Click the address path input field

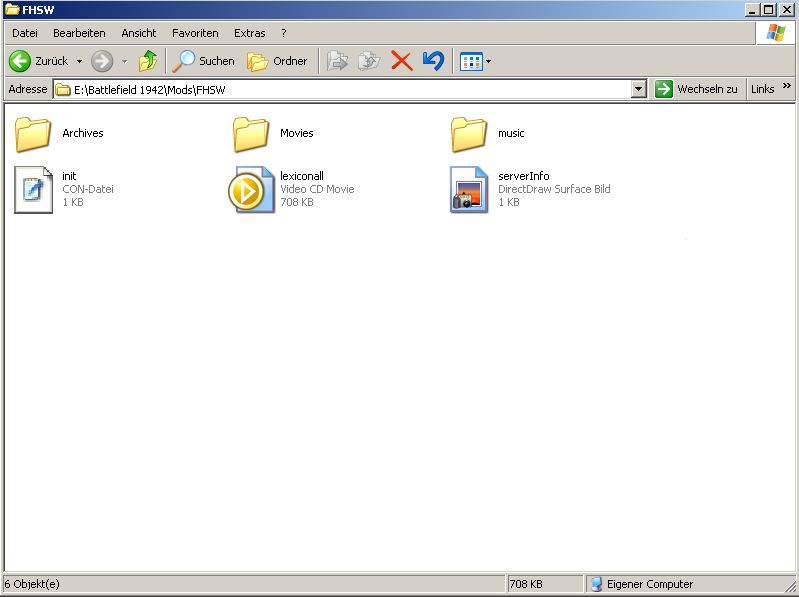340,89
